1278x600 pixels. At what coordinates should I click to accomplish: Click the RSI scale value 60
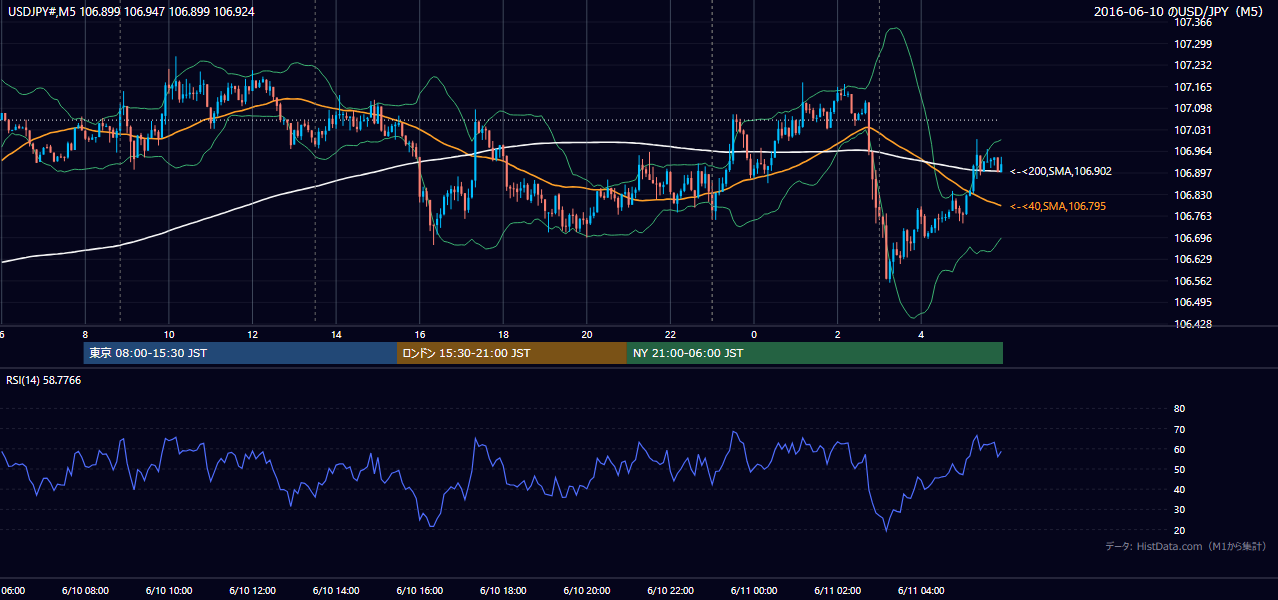1179,449
